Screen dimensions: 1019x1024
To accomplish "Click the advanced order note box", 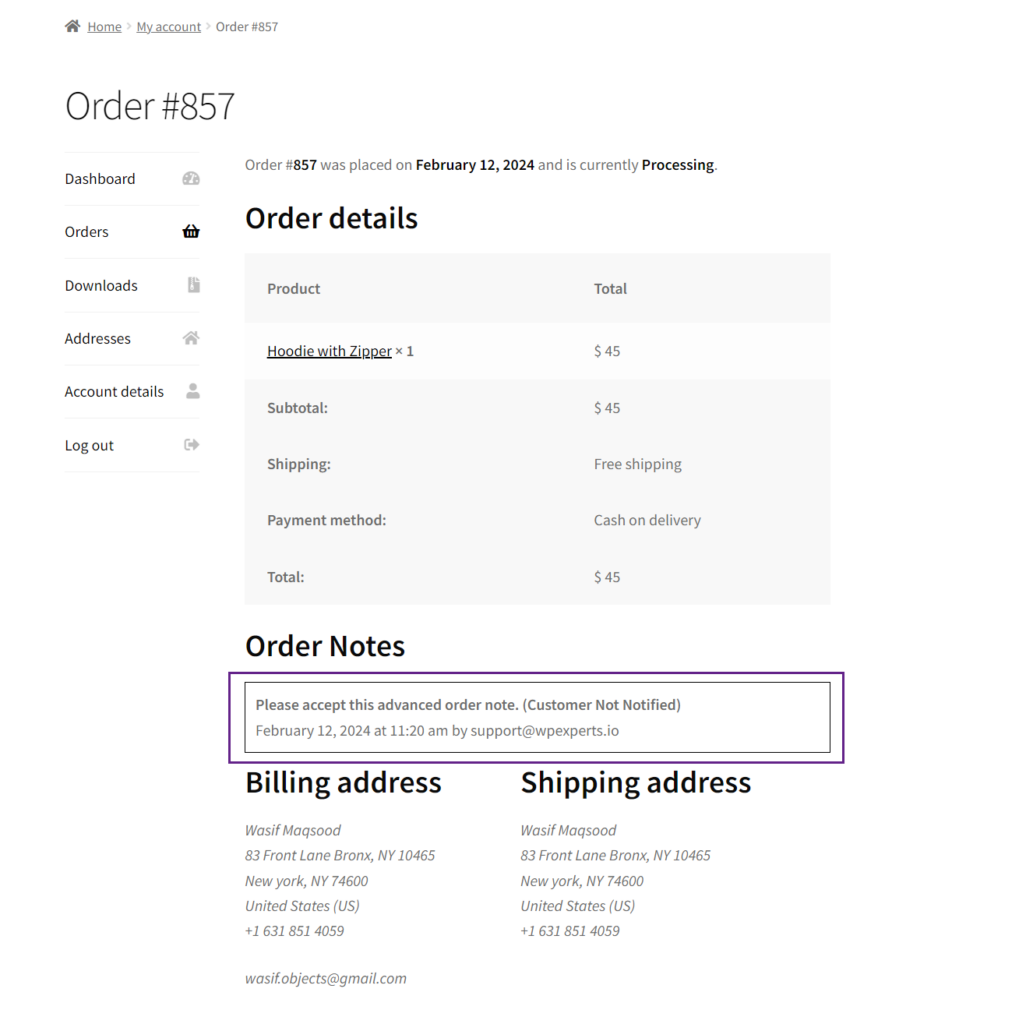I will click(538, 717).
